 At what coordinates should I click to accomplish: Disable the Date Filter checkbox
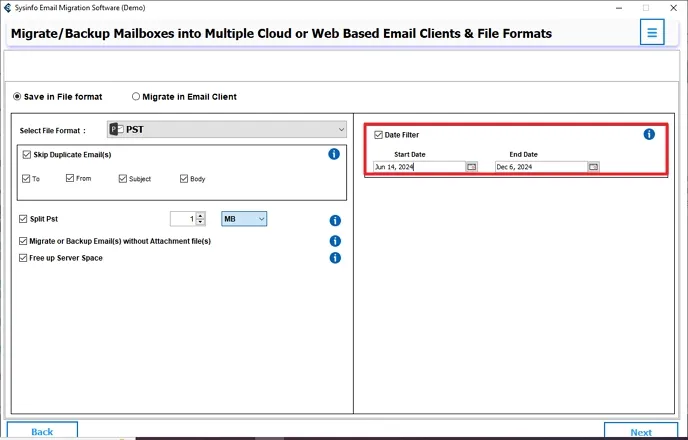[x=378, y=135]
